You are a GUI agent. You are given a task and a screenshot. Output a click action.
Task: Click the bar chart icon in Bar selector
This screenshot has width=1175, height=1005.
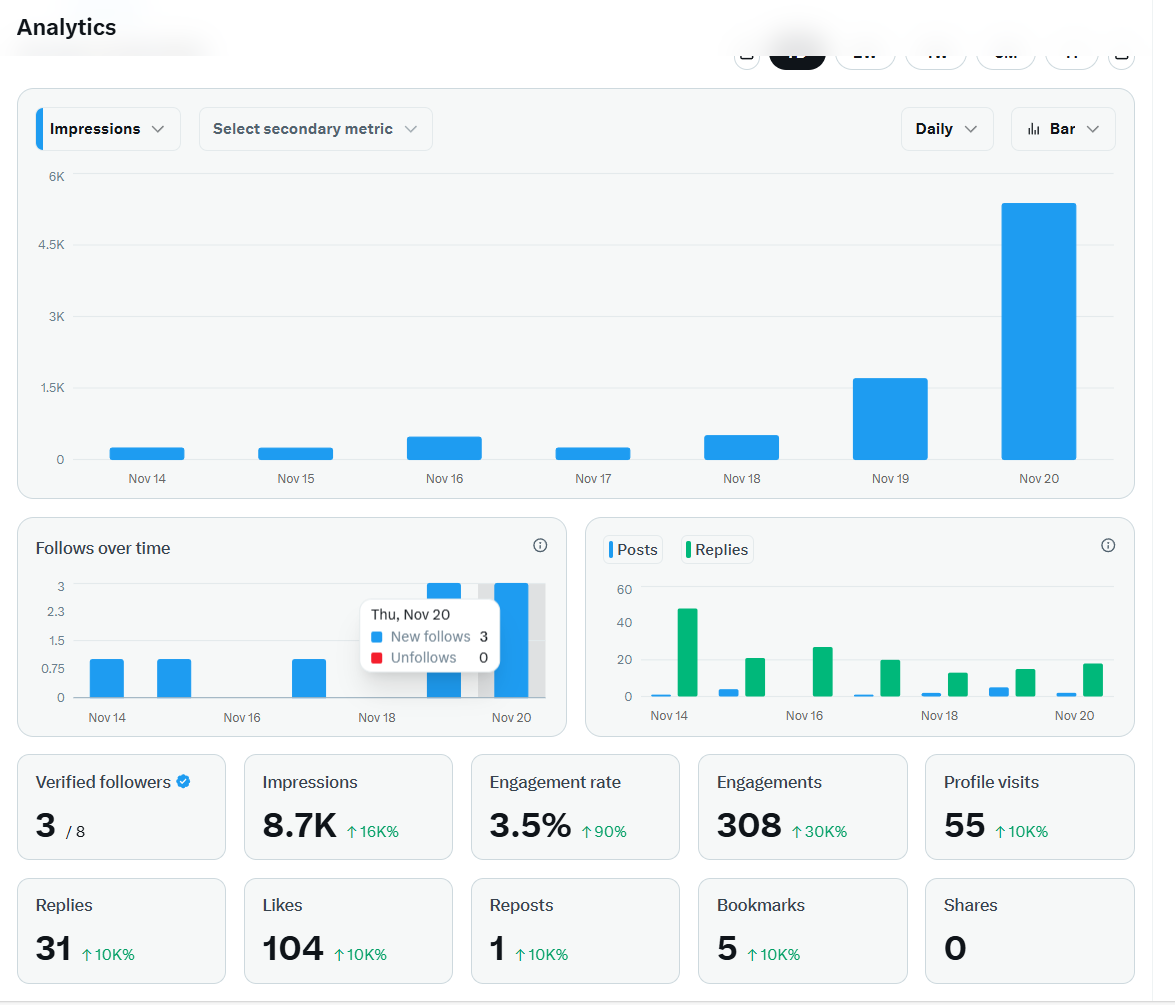[1033, 129]
